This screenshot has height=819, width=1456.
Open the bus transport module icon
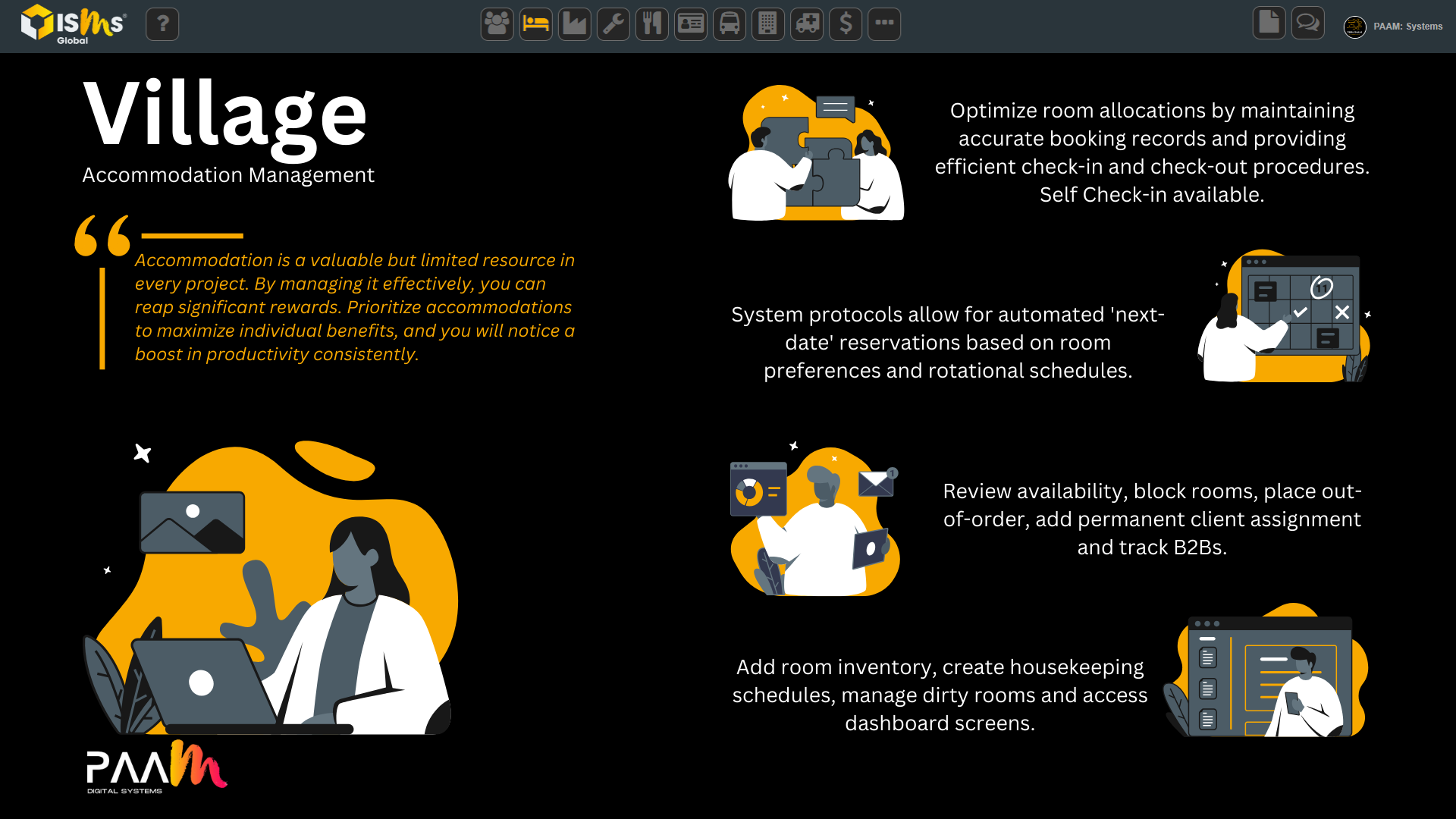[729, 24]
